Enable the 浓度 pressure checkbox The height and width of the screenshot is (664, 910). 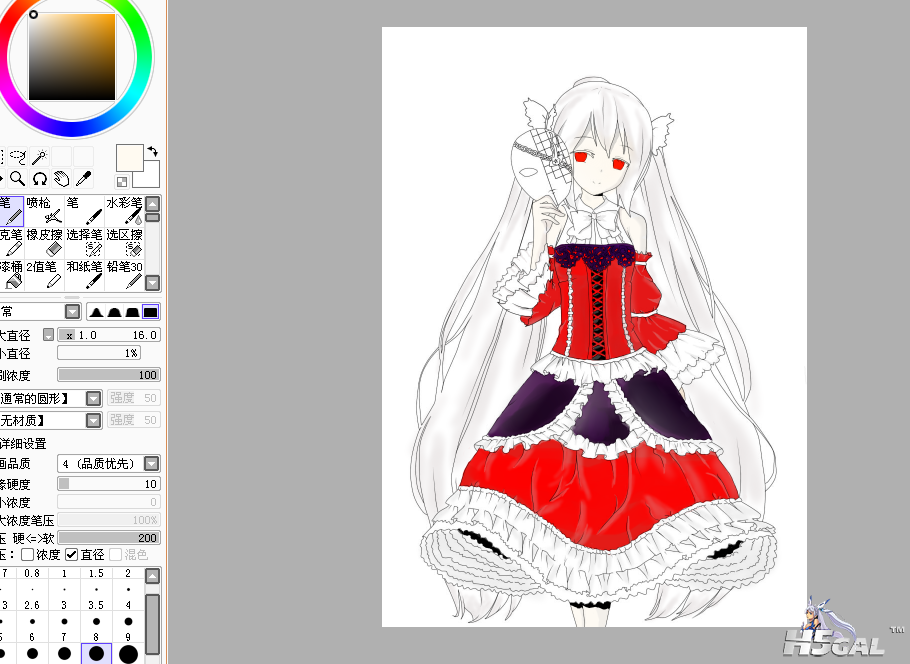click(28, 554)
